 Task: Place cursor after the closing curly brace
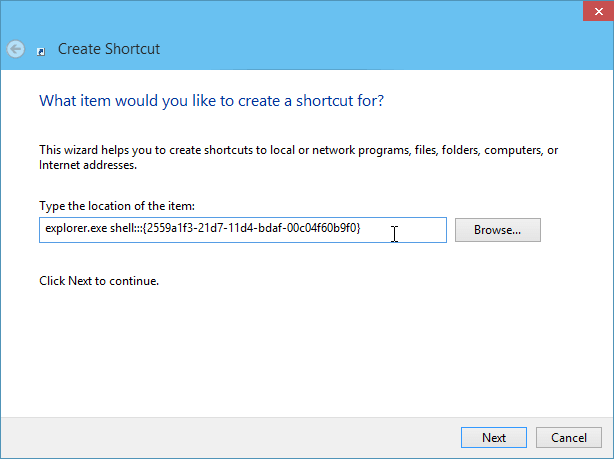[361, 228]
